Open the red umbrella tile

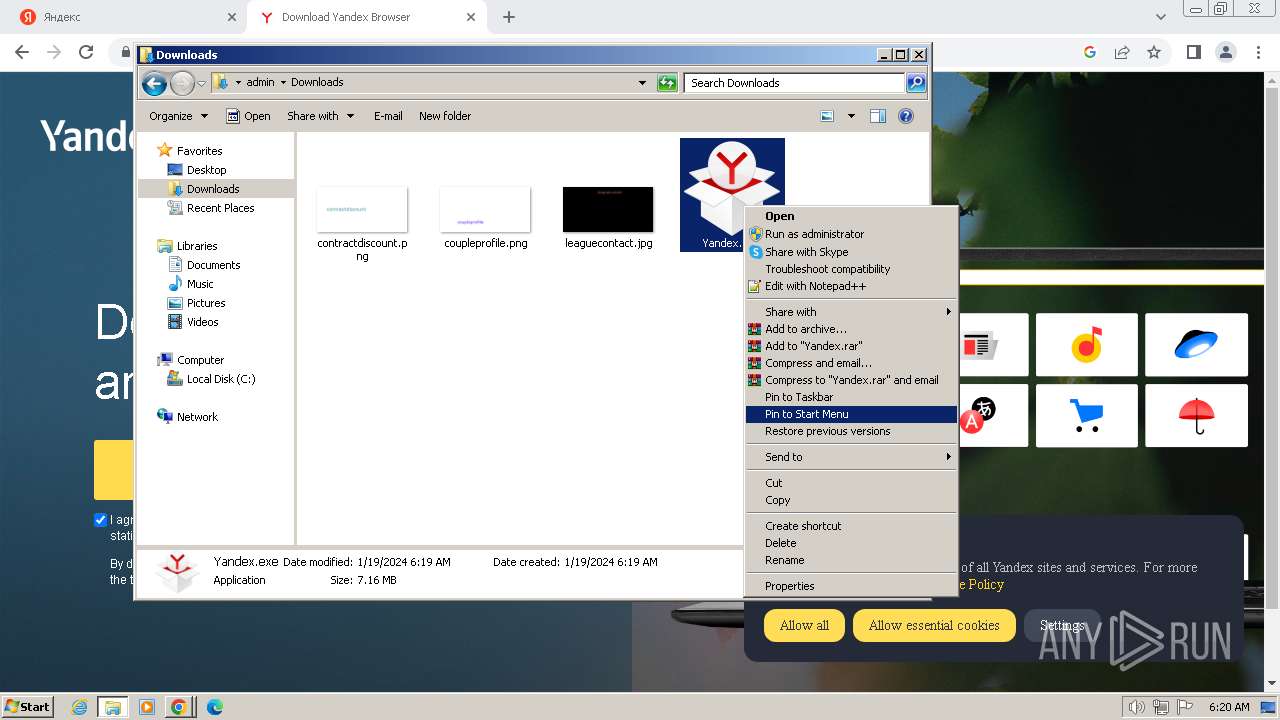click(1196, 415)
